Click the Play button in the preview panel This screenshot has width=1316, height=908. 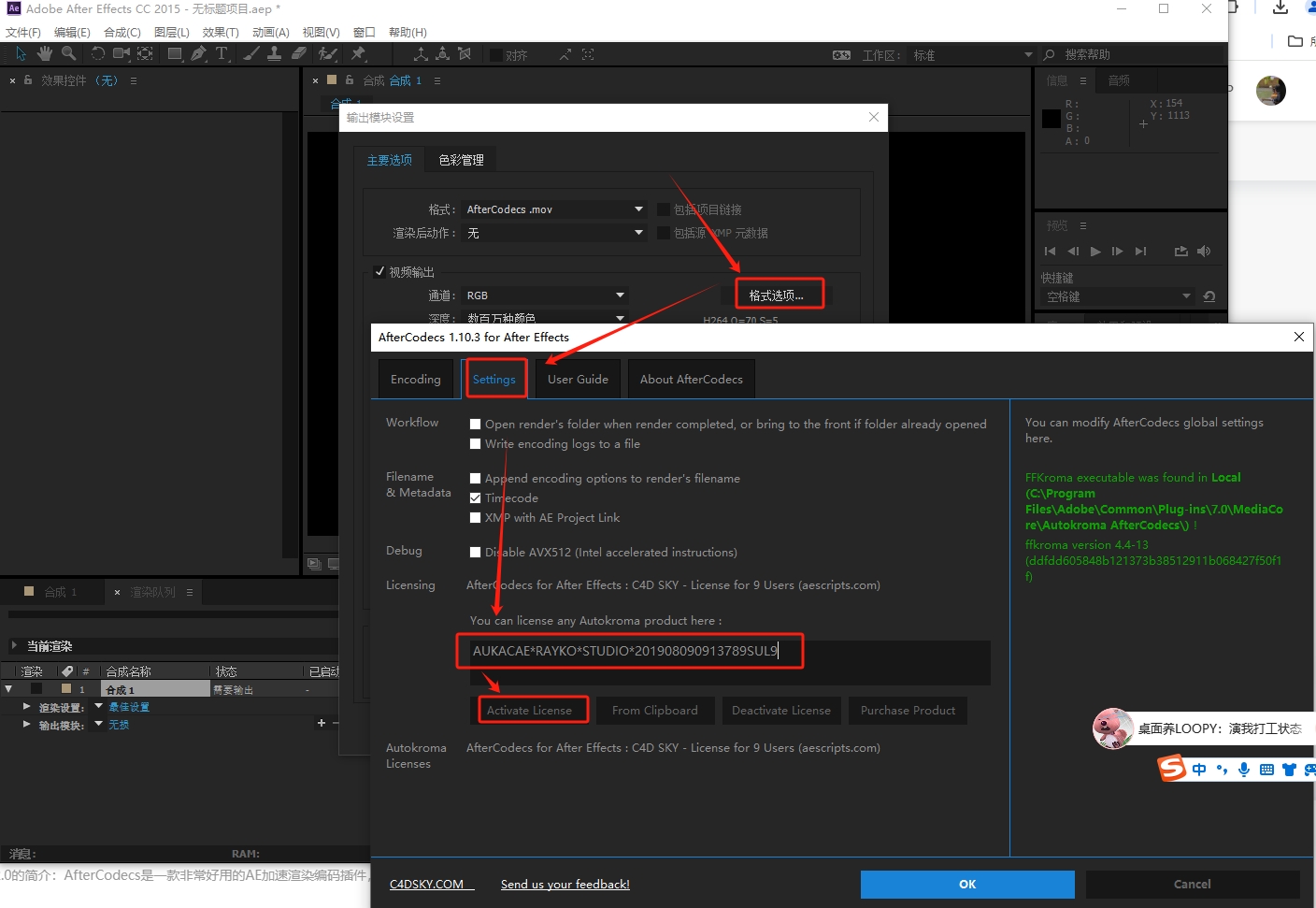coord(1094,251)
